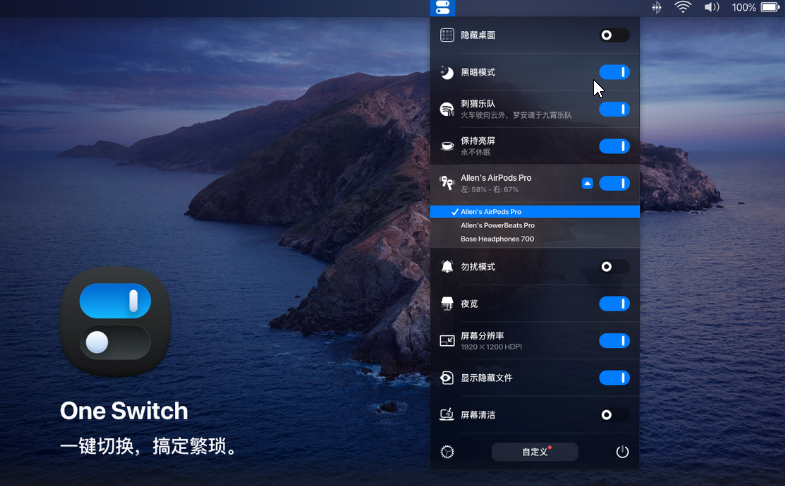This screenshot has width=785, height=486.
Task: Click the settings gear icon in panel footer
Action: point(447,452)
